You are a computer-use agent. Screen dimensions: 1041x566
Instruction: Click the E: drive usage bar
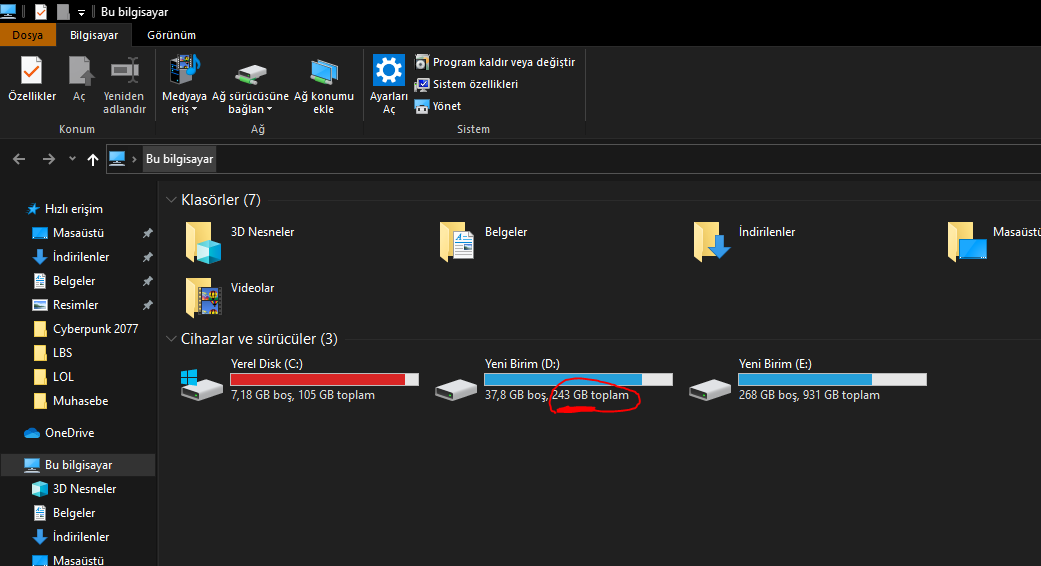coord(833,380)
